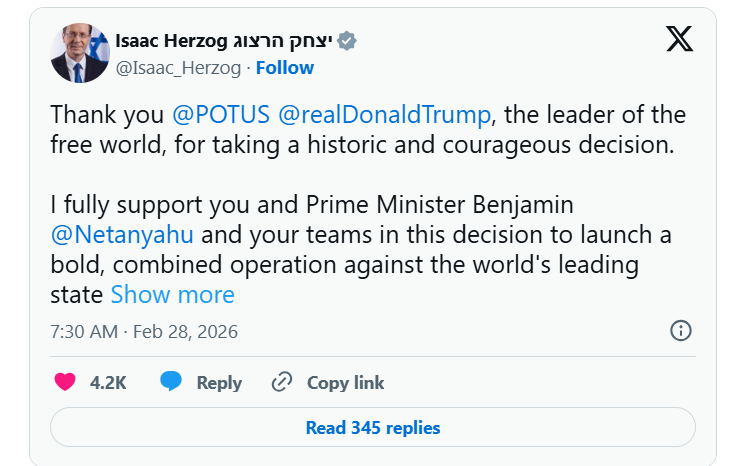Open the @Netanyahu mention

(x=122, y=235)
